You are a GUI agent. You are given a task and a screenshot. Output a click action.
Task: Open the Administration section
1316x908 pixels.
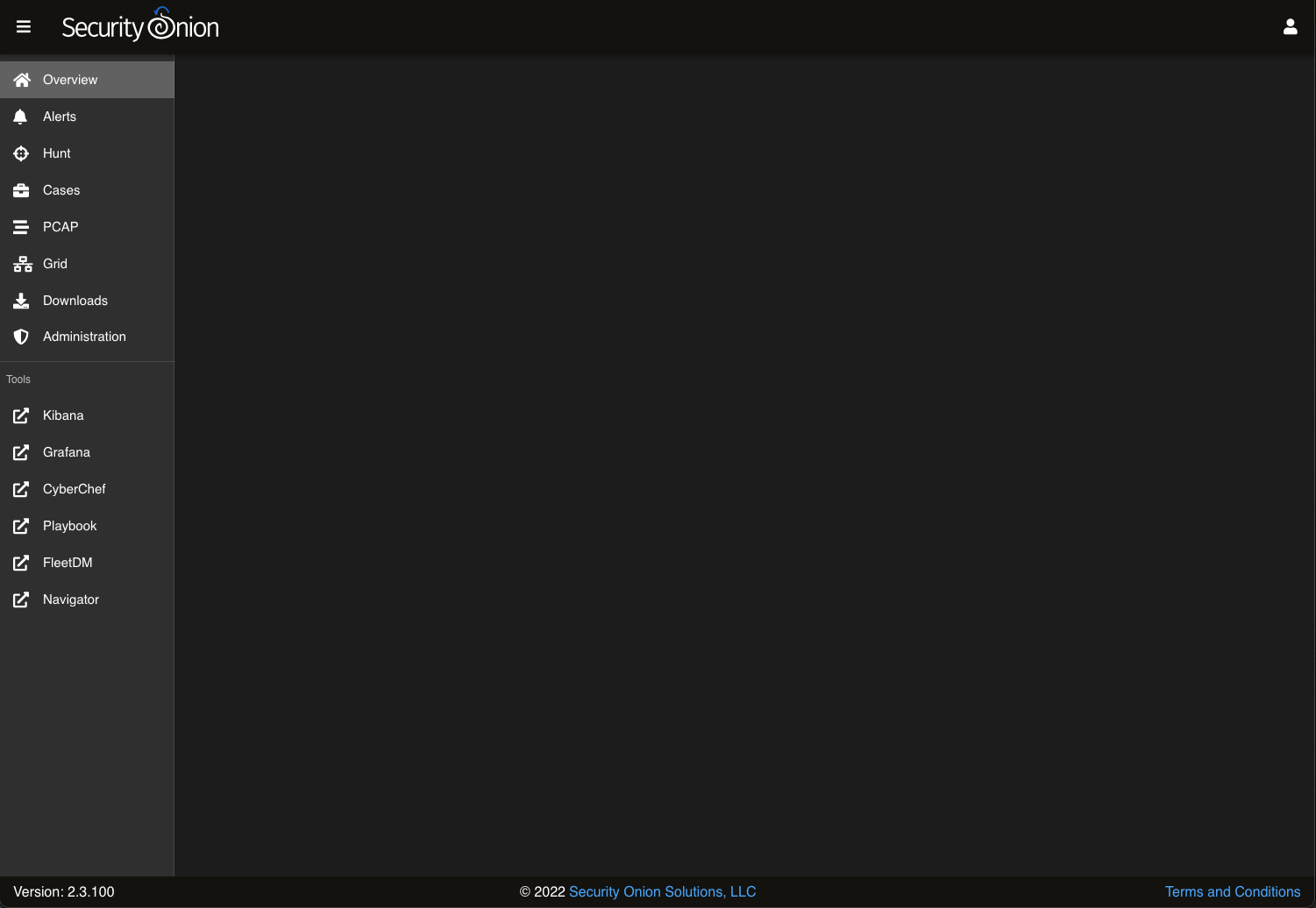tap(87, 337)
